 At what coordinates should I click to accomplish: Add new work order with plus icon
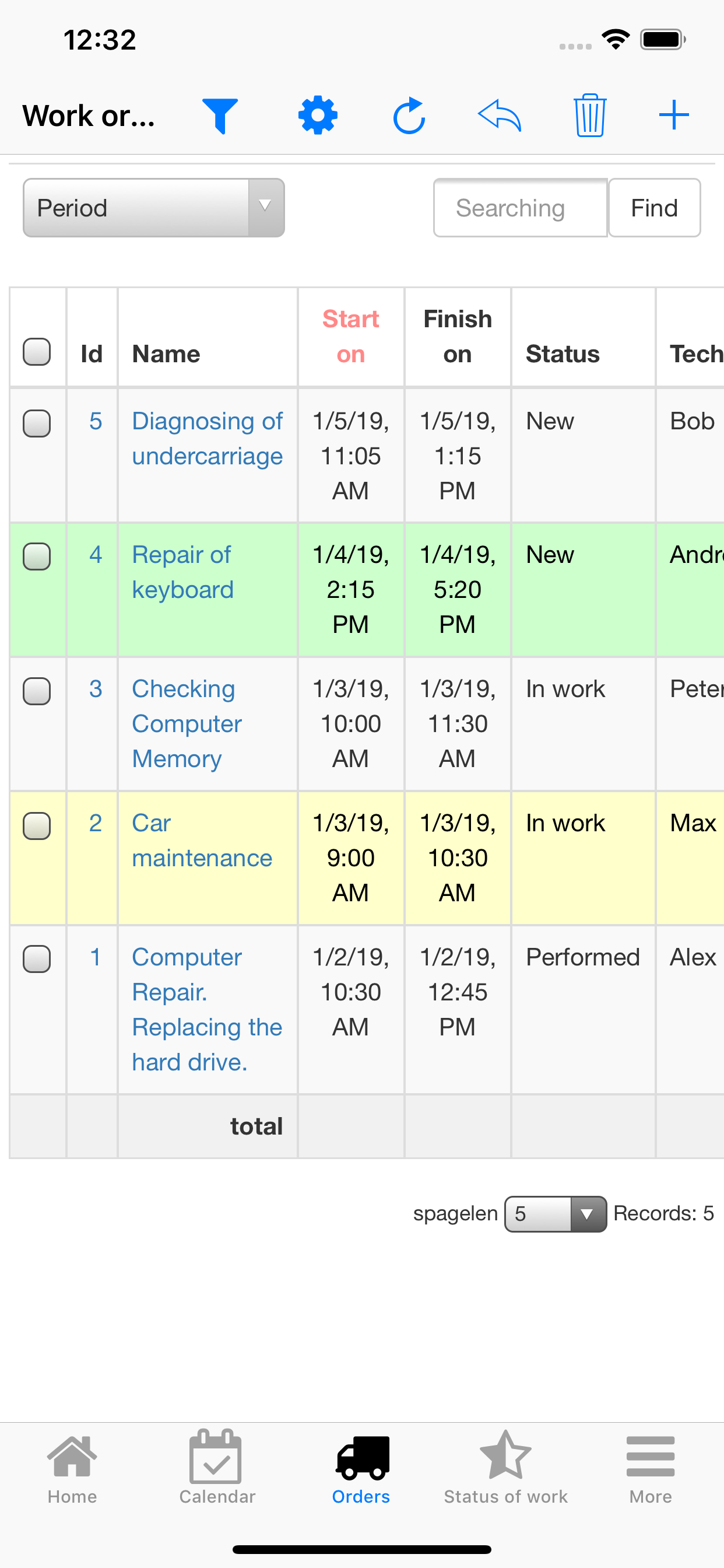pos(674,115)
